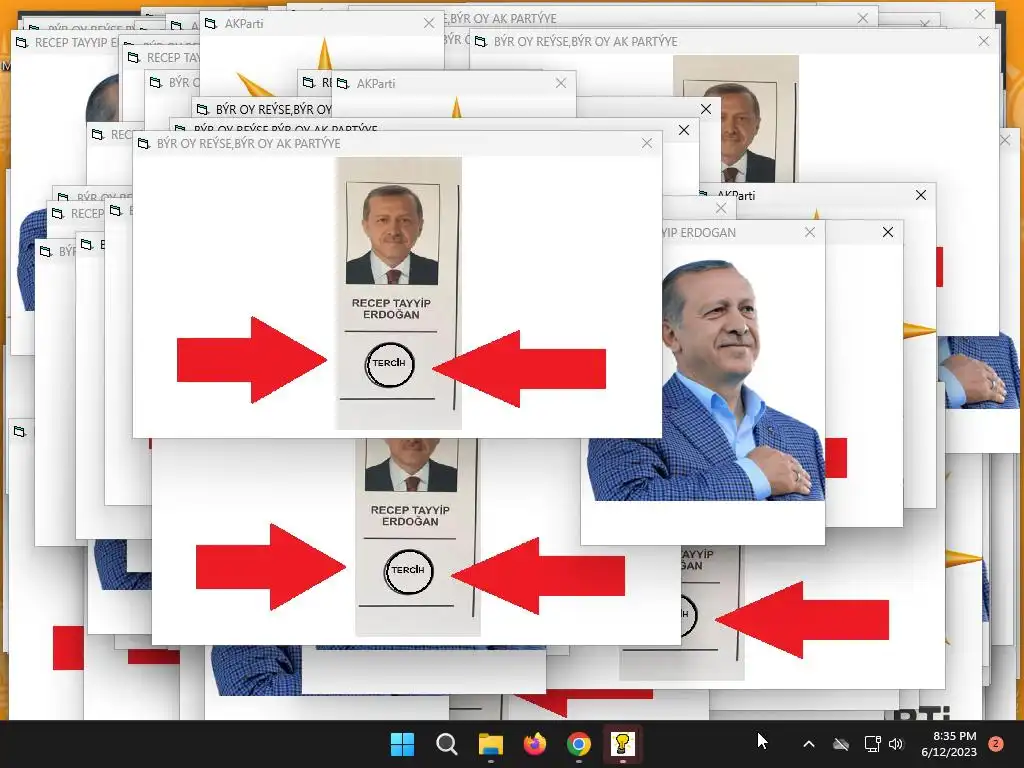Open the notification badge showing 2

pos(996,744)
